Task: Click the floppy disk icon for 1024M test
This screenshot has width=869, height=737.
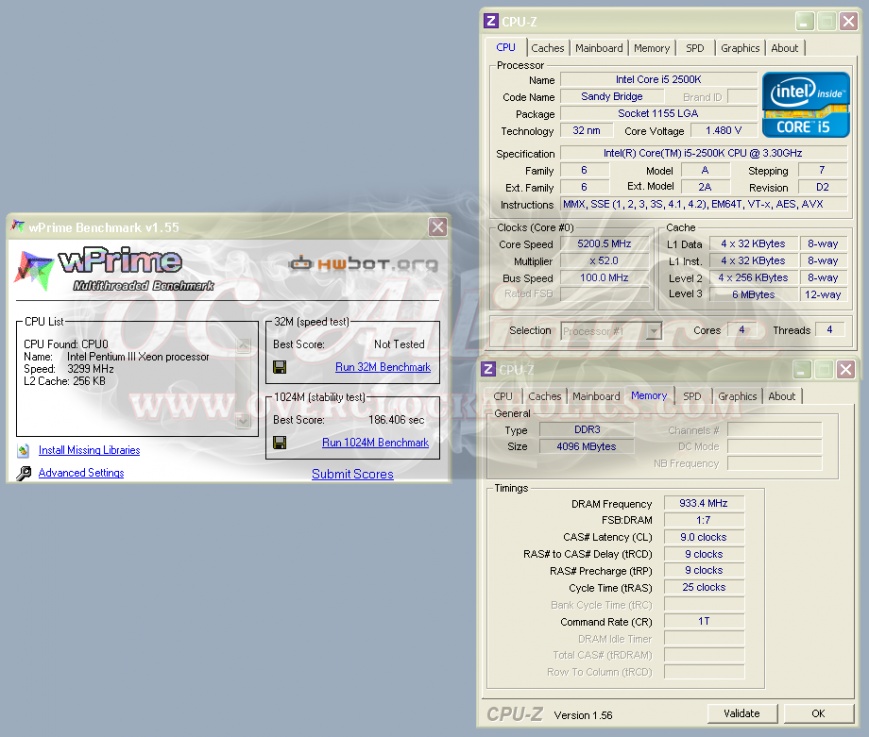Action: coord(280,442)
